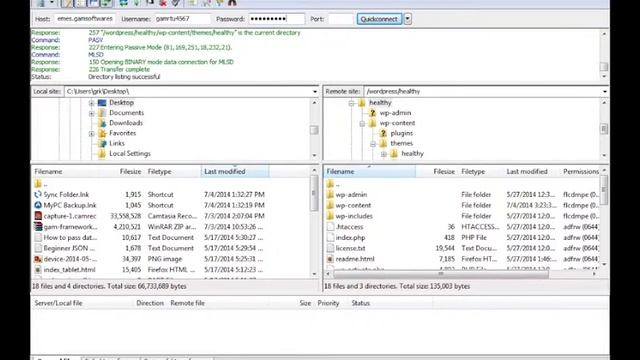This screenshot has width=640, height=360.
Task: Open remote file search binoculars icon
Action: pyautogui.click(x=232, y=3)
